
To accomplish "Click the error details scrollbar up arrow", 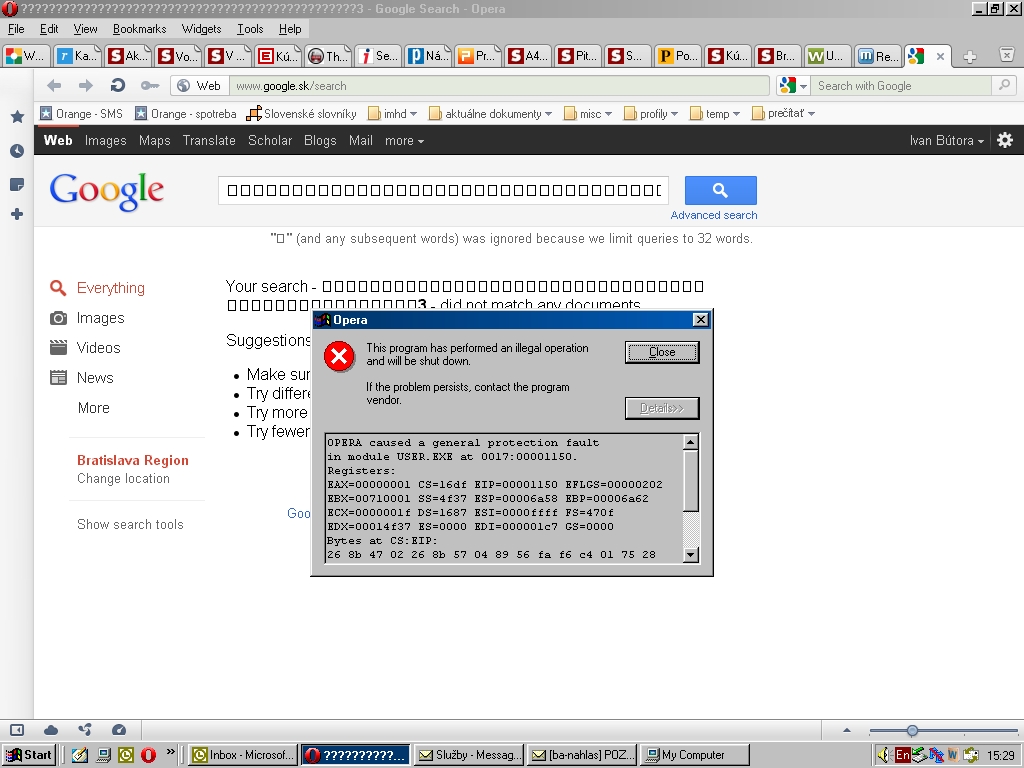I will (x=691, y=442).
